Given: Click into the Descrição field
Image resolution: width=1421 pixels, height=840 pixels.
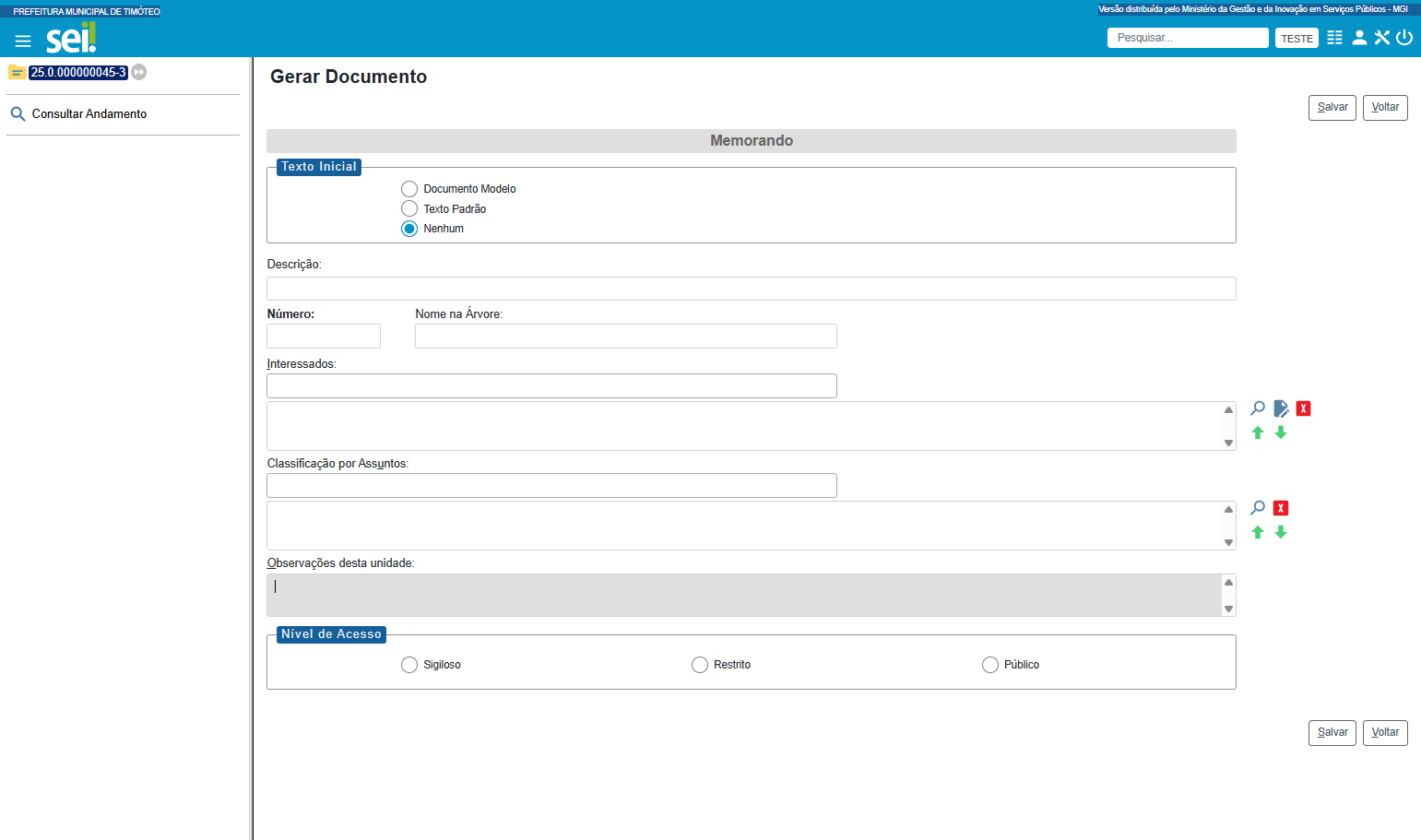Looking at the screenshot, I should [x=752, y=289].
